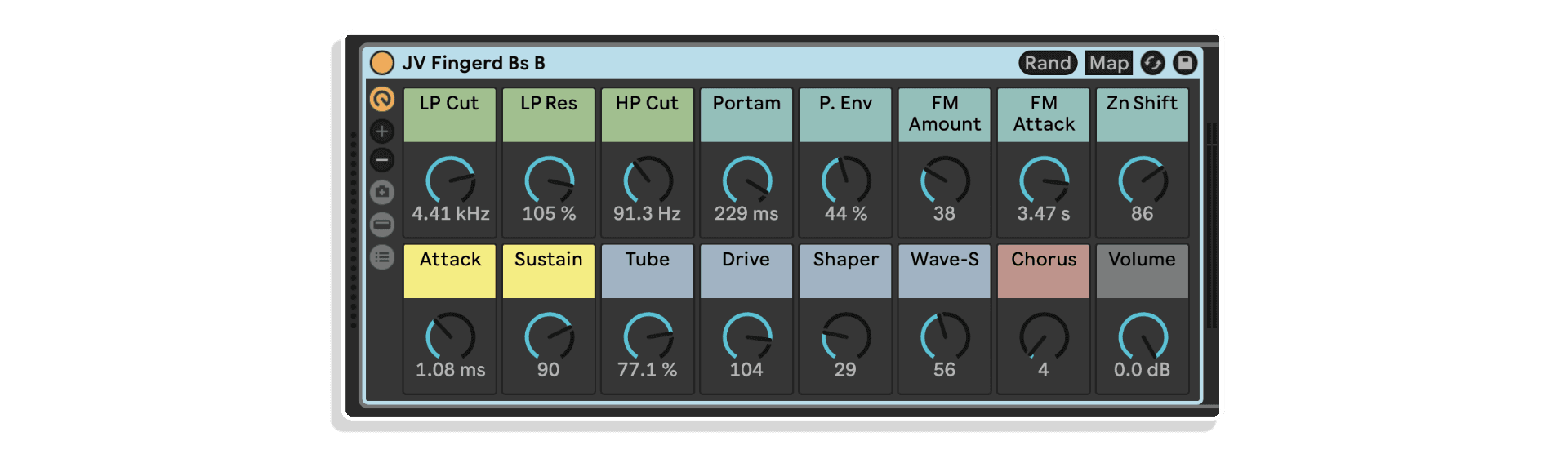
Task: Click the chain list show/hide icon
Action: (x=382, y=225)
